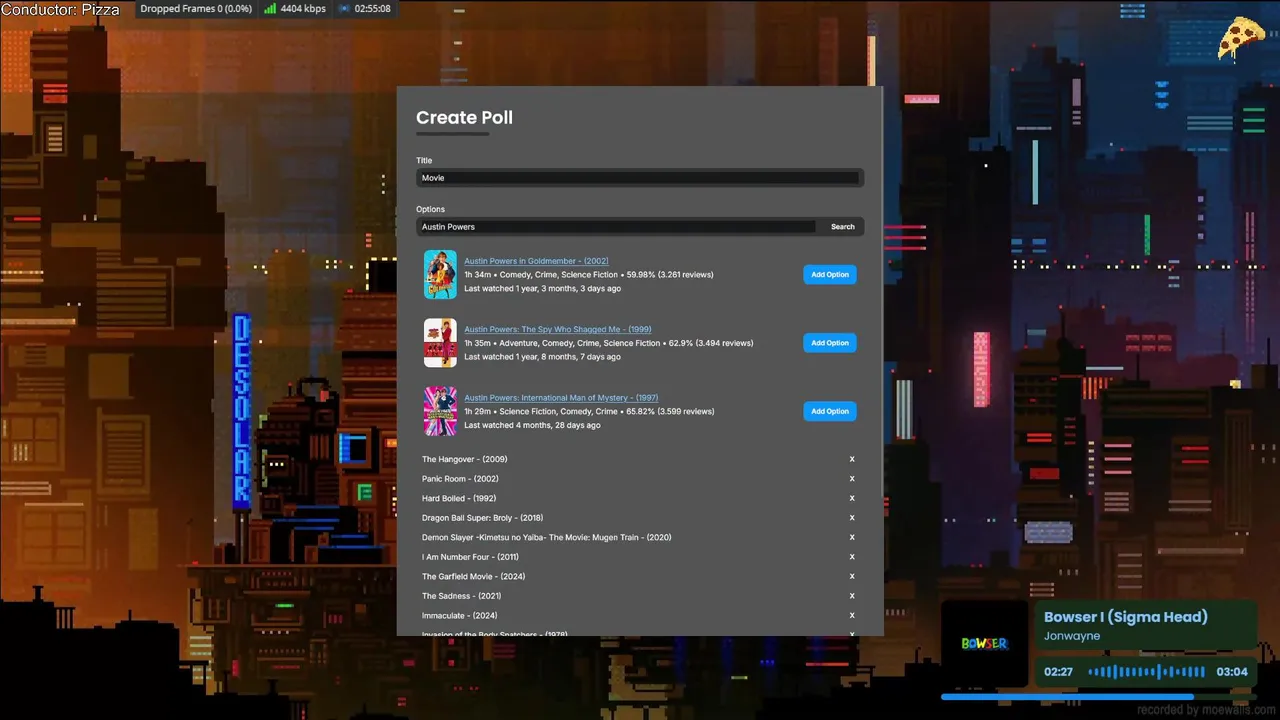Select The Garfield Movie - (2024) entry

click(474, 576)
